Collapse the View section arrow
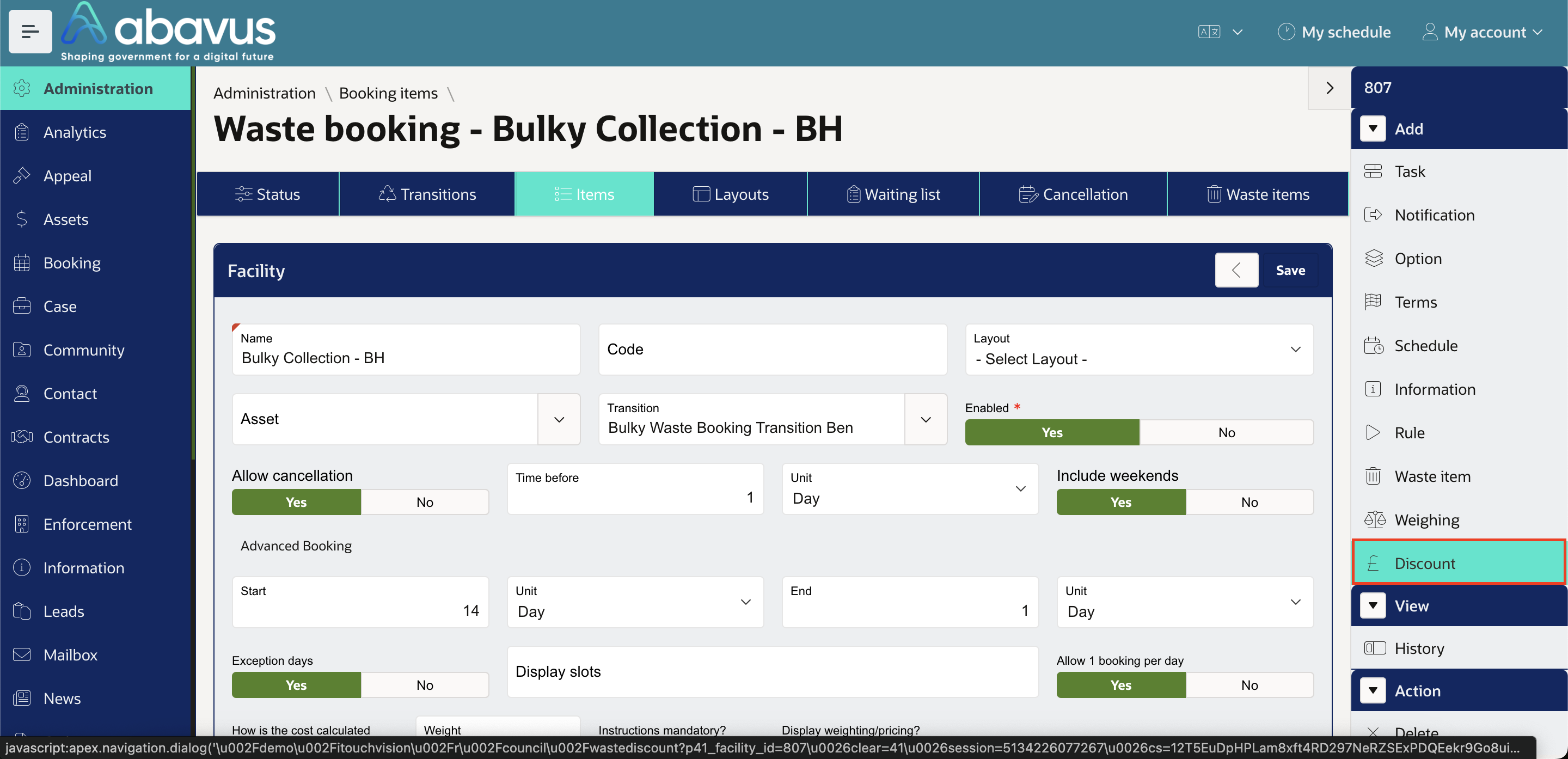The image size is (1568, 759). pos(1373,605)
